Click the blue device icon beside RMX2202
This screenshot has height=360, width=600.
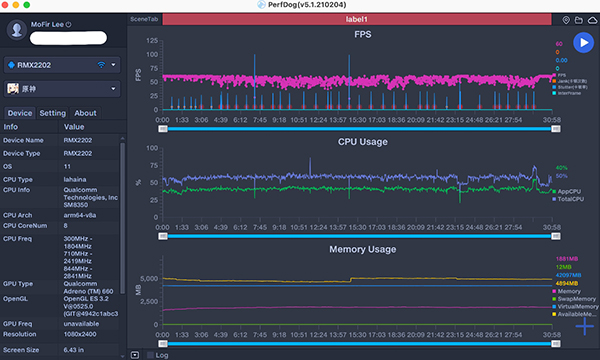click(11, 65)
